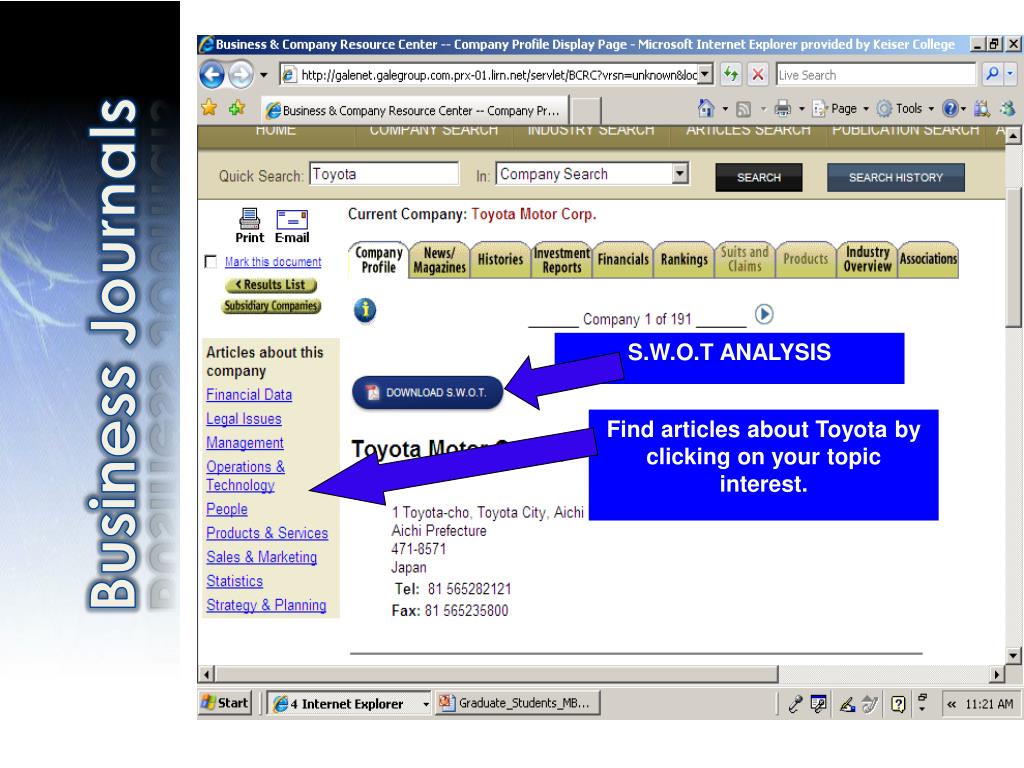Click the RSS Feeds icon
This screenshot has width=1024, height=768.
(744, 108)
